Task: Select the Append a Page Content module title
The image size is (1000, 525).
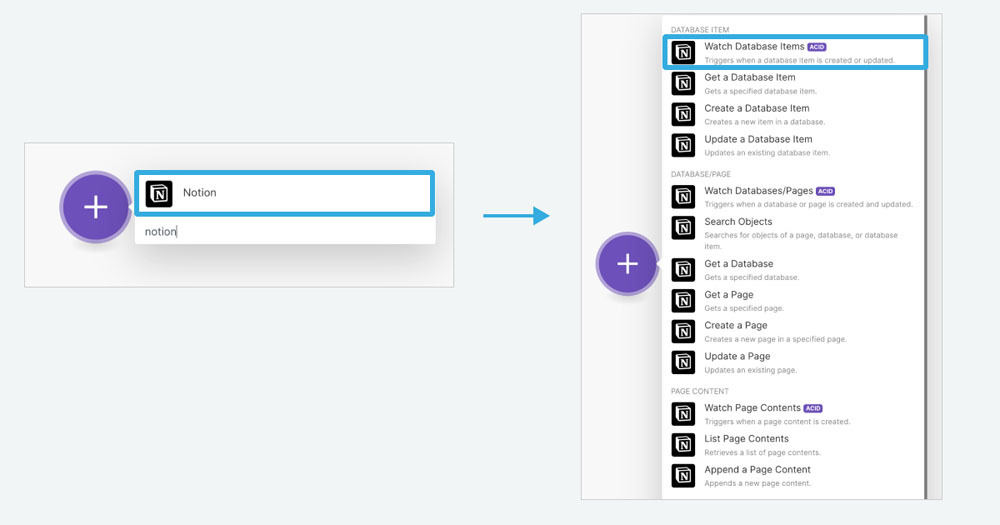Action: click(757, 470)
